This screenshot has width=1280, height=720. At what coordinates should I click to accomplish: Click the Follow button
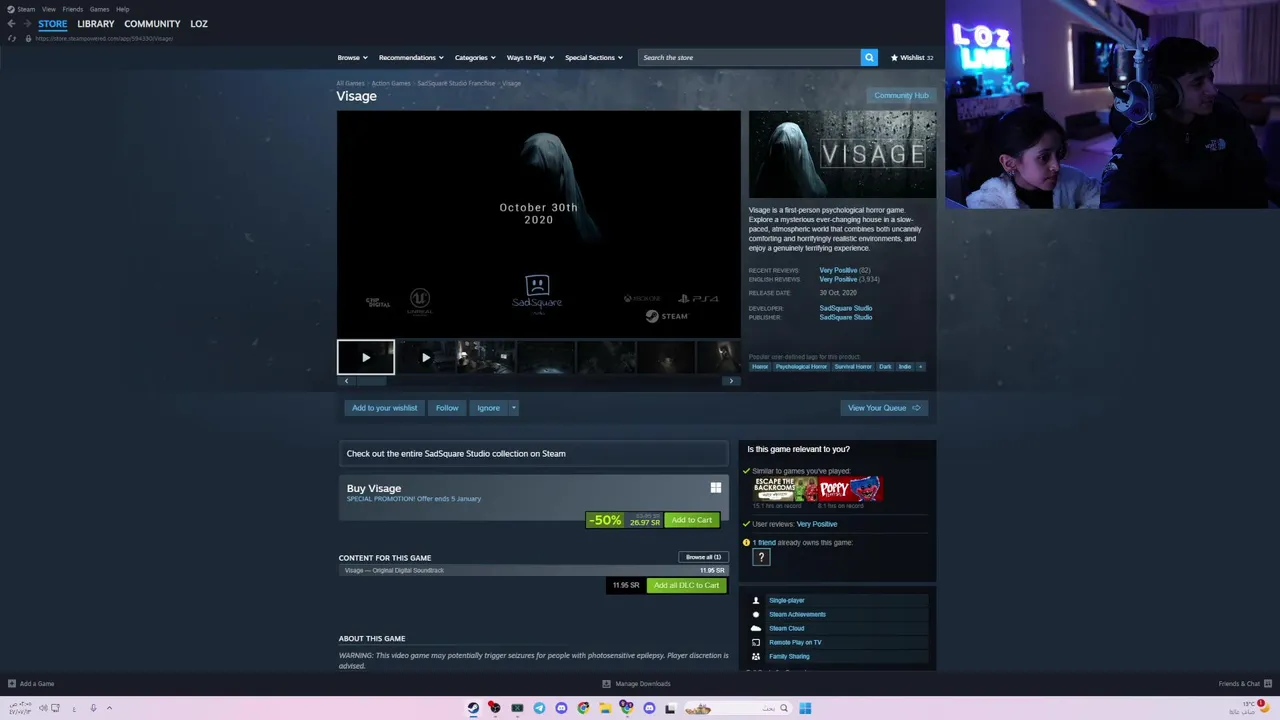pos(447,408)
